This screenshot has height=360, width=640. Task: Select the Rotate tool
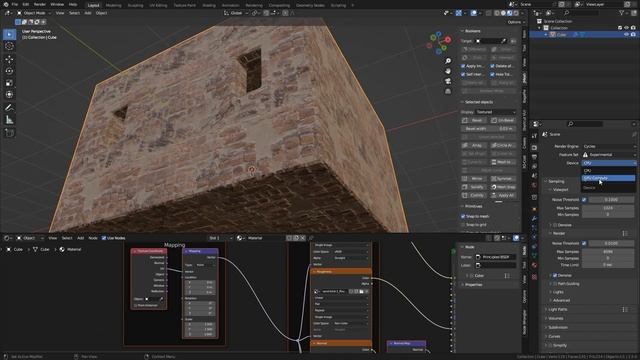coord(9,71)
